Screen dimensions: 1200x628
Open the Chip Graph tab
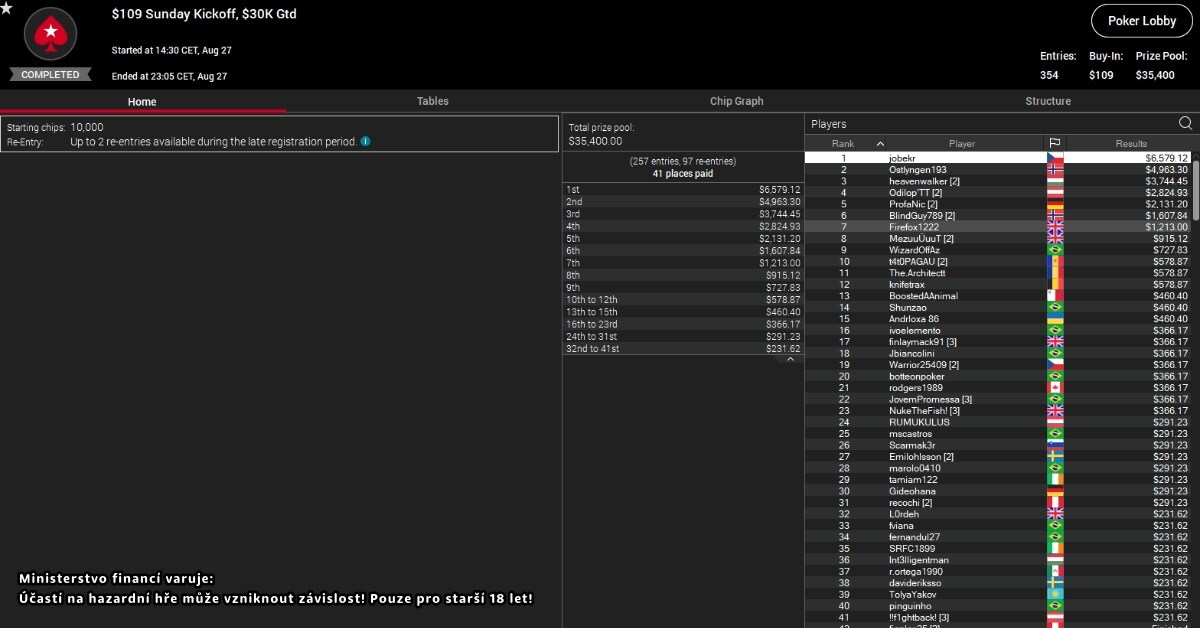coord(736,101)
